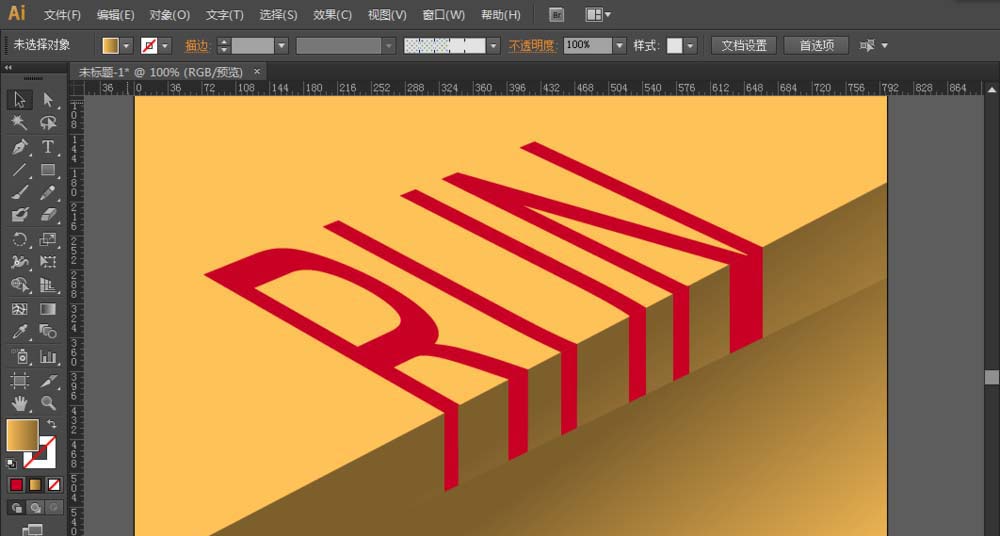Screen dimensions: 1000x536
Task: Swap fill and stroke colors
Action: [x=52, y=425]
